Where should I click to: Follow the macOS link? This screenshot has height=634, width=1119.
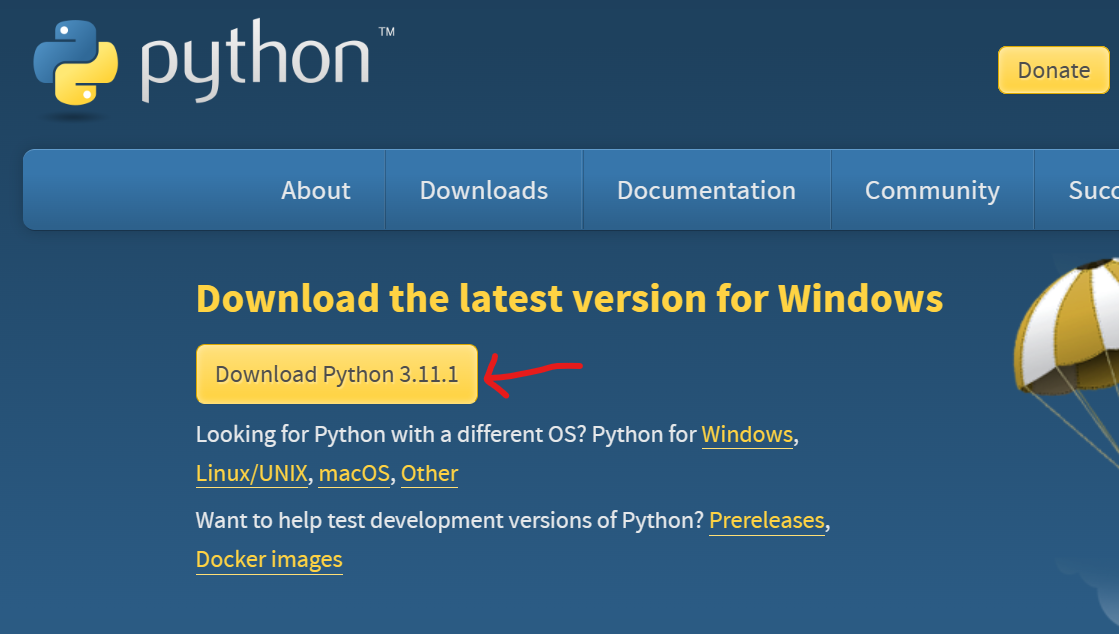tap(355, 473)
